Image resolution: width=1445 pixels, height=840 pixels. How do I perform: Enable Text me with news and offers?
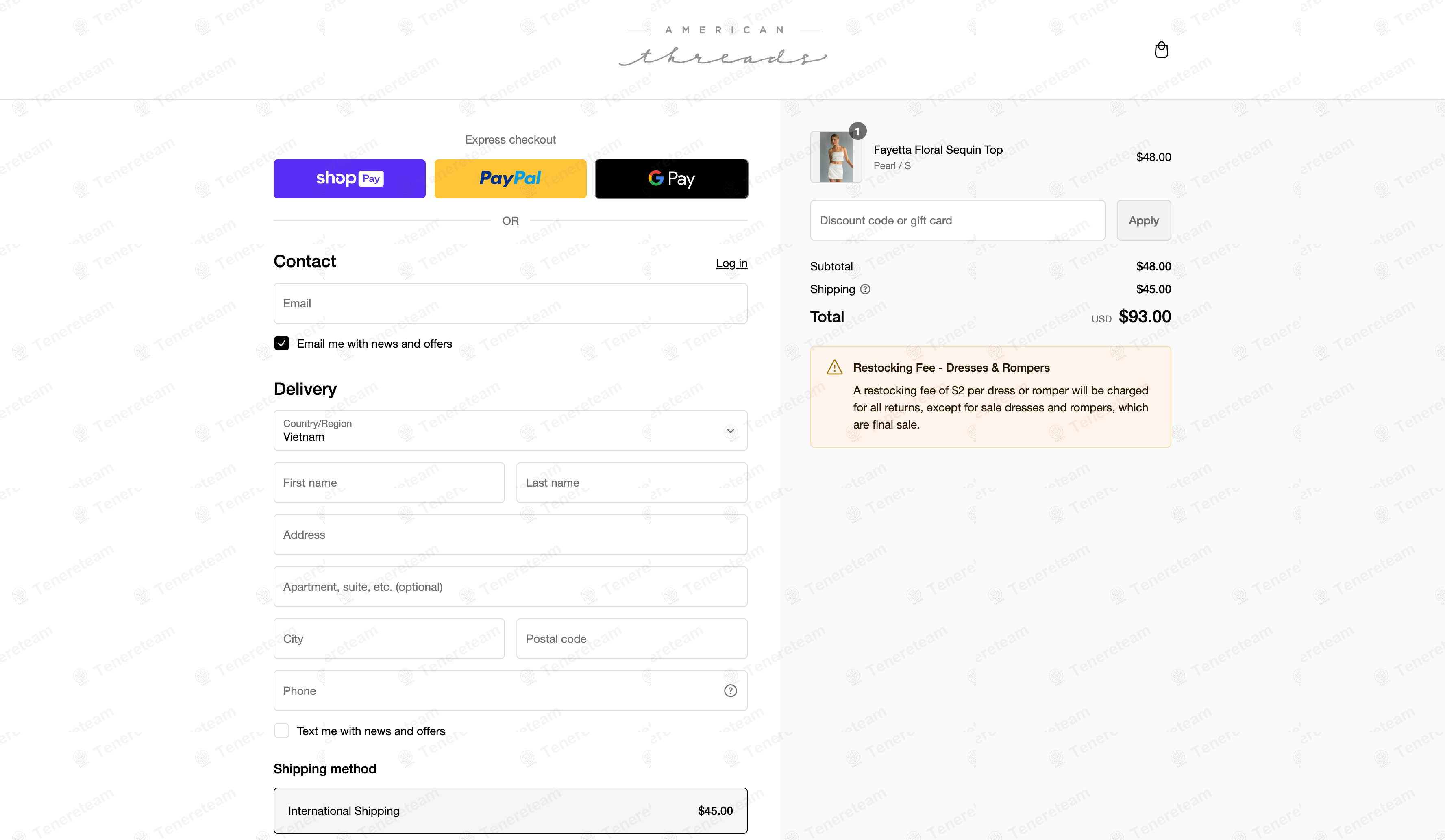(281, 731)
